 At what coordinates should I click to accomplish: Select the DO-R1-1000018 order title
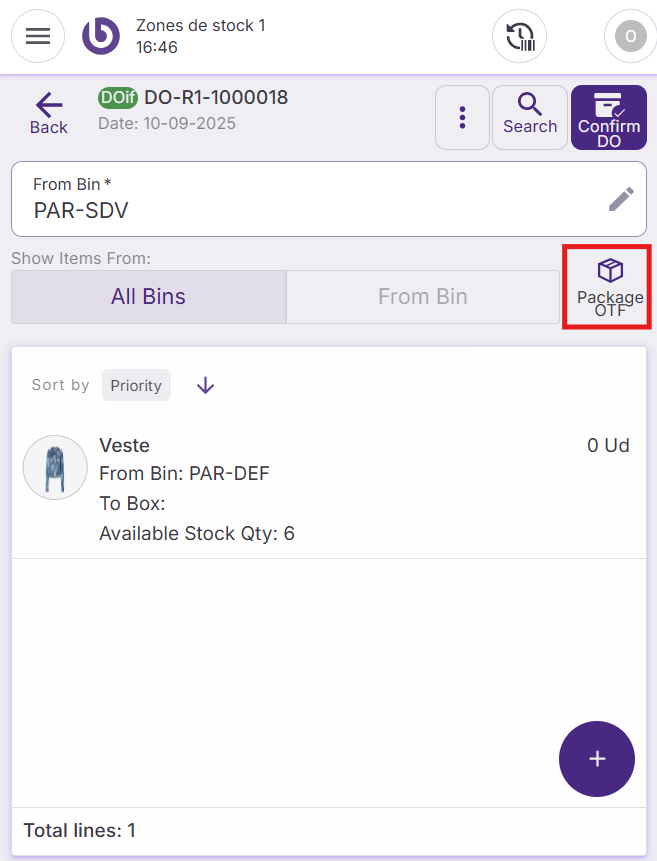pos(216,98)
